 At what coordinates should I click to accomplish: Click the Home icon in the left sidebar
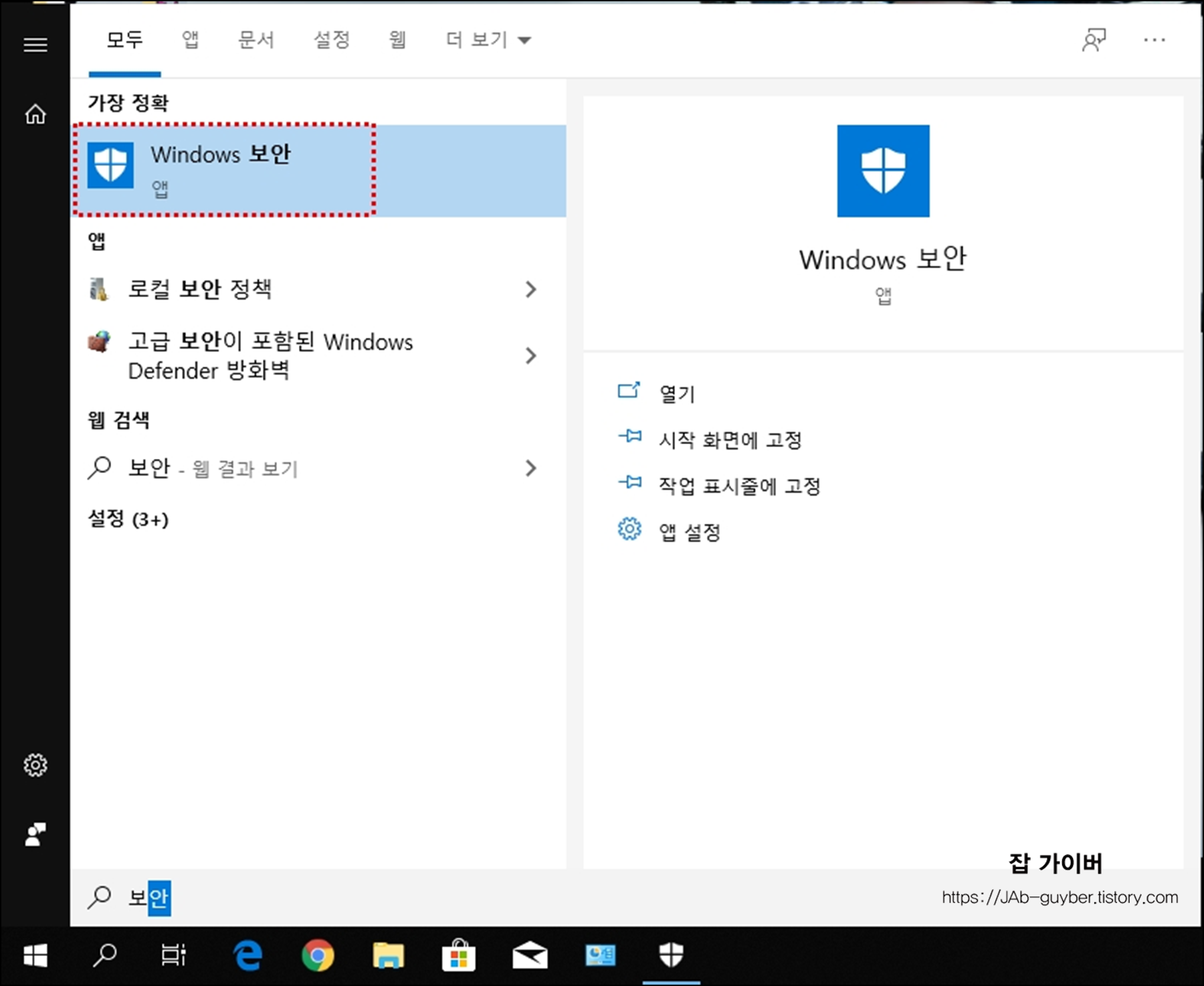click(x=35, y=114)
